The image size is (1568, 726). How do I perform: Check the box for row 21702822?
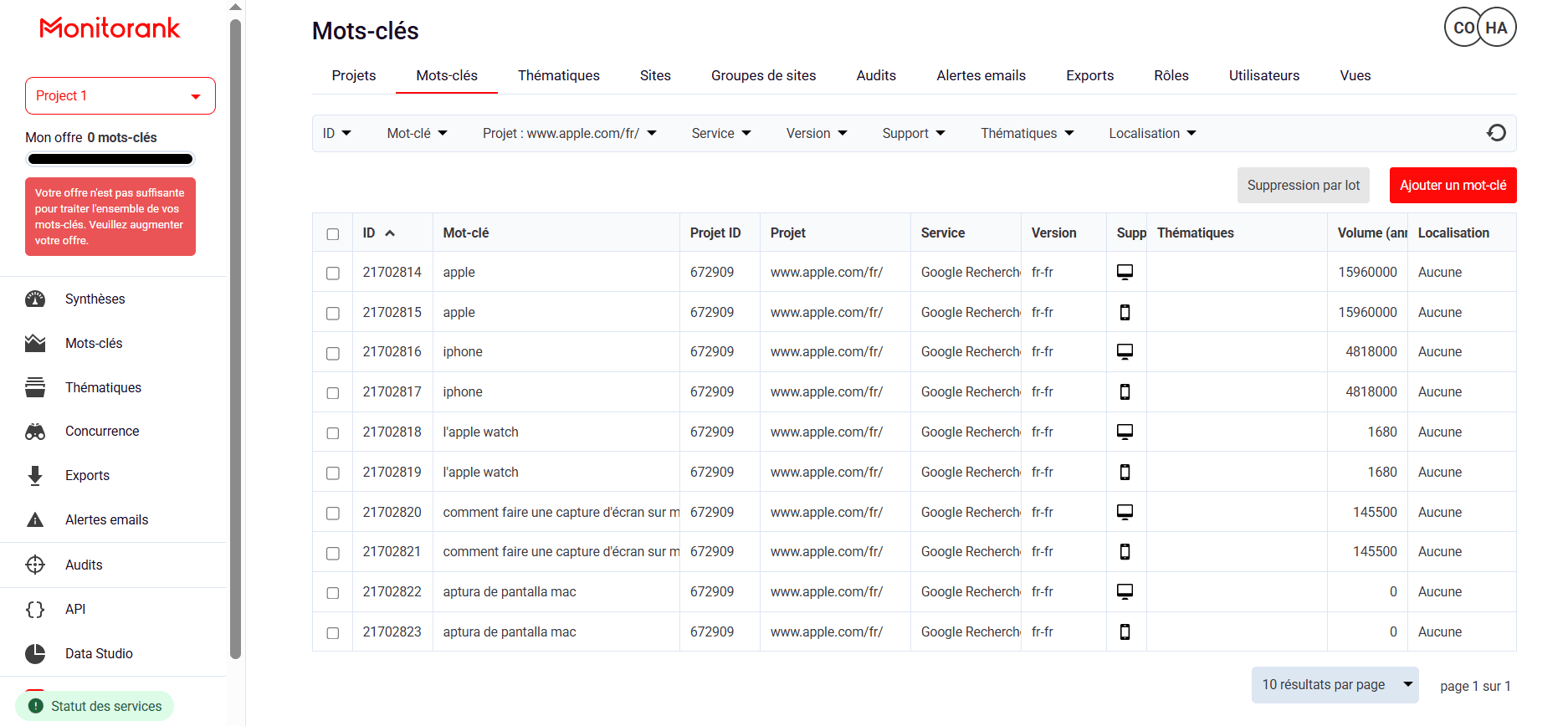[333, 593]
